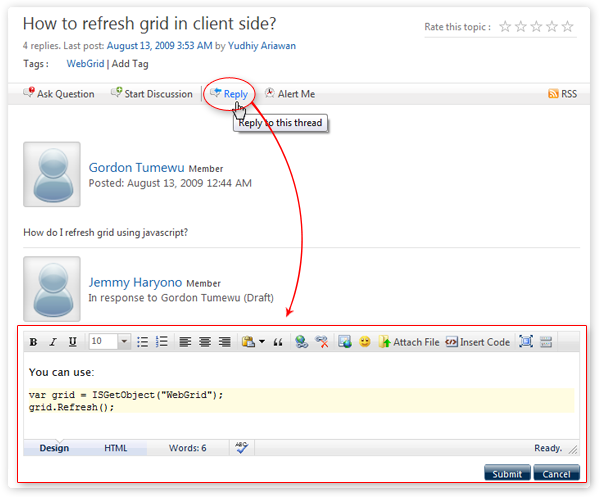Click the 'Ready.' status text
600x497 pixels.
[x=548, y=448]
